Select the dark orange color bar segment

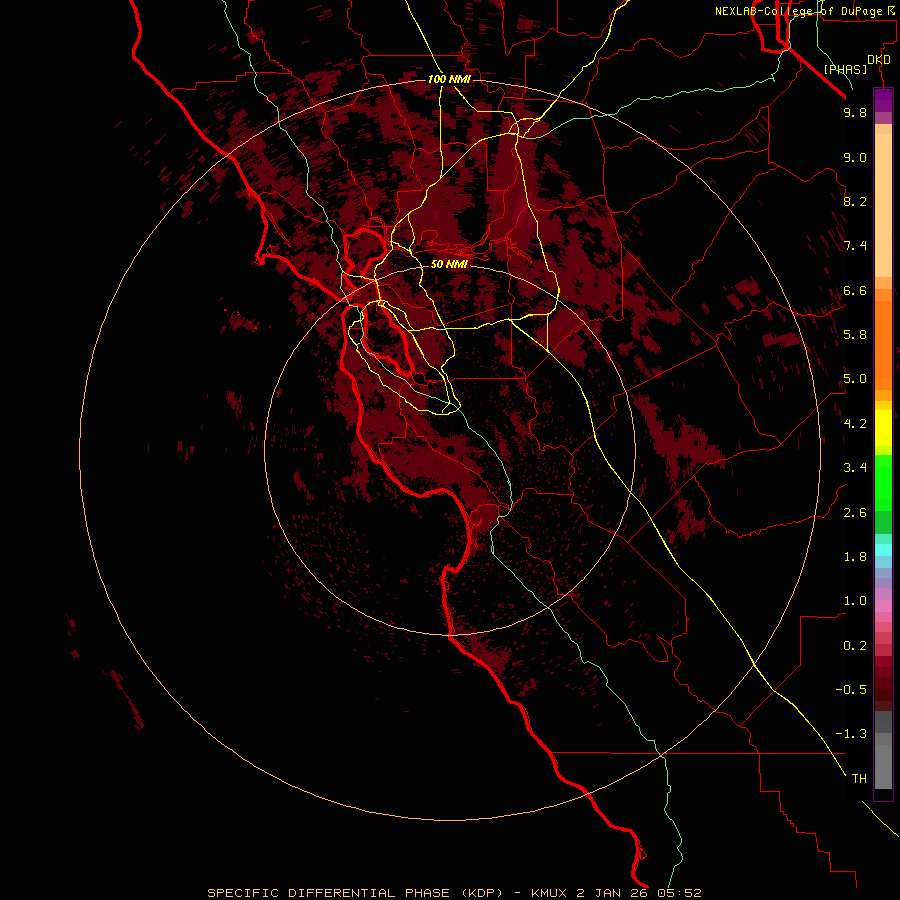click(x=883, y=346)
